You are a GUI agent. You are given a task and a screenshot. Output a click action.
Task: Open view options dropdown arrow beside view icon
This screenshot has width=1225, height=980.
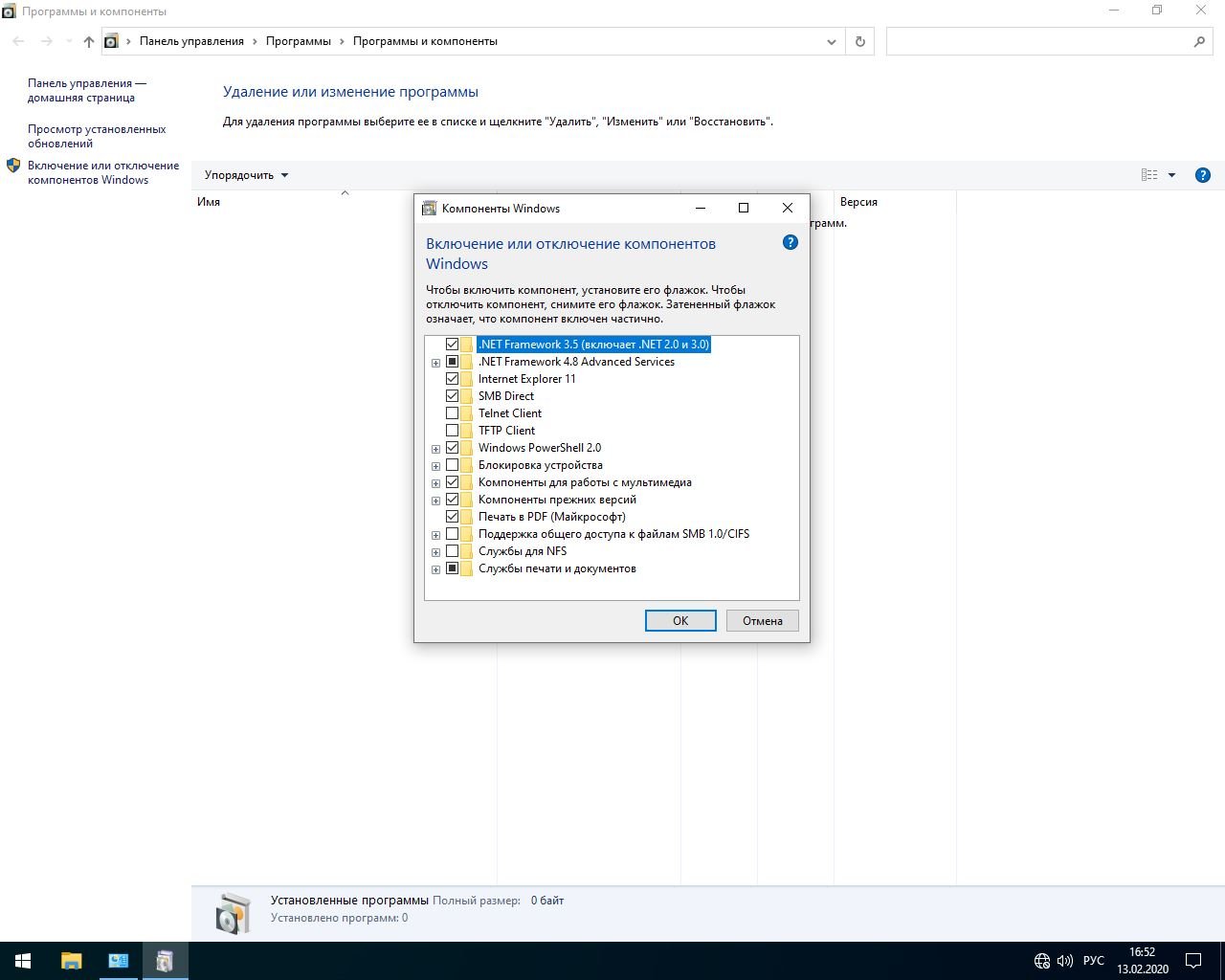[1171, 175]
